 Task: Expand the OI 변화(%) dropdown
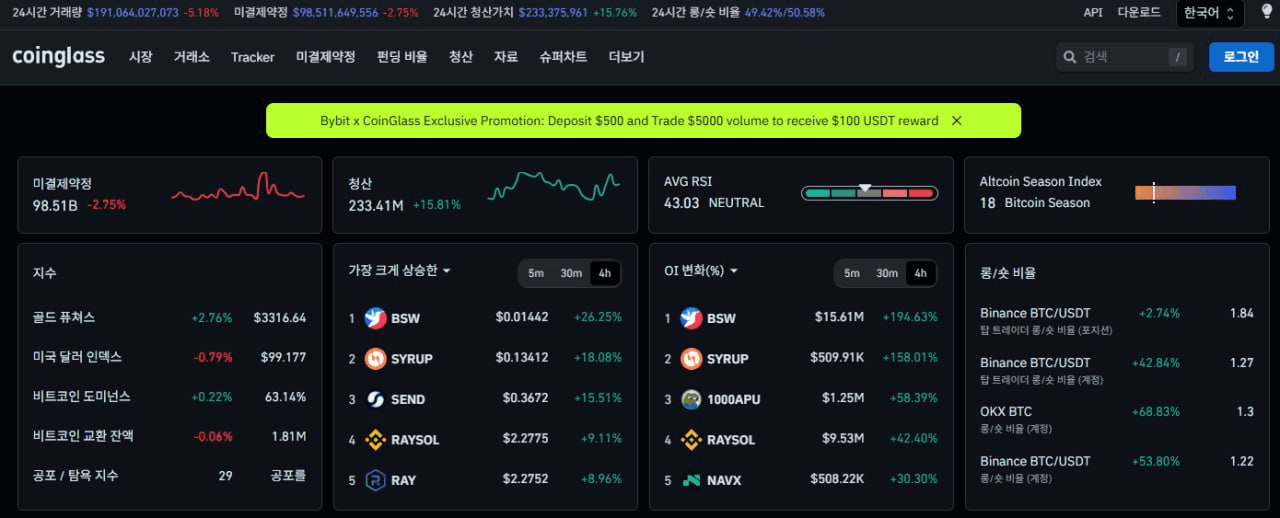click(x=701, y=270)
